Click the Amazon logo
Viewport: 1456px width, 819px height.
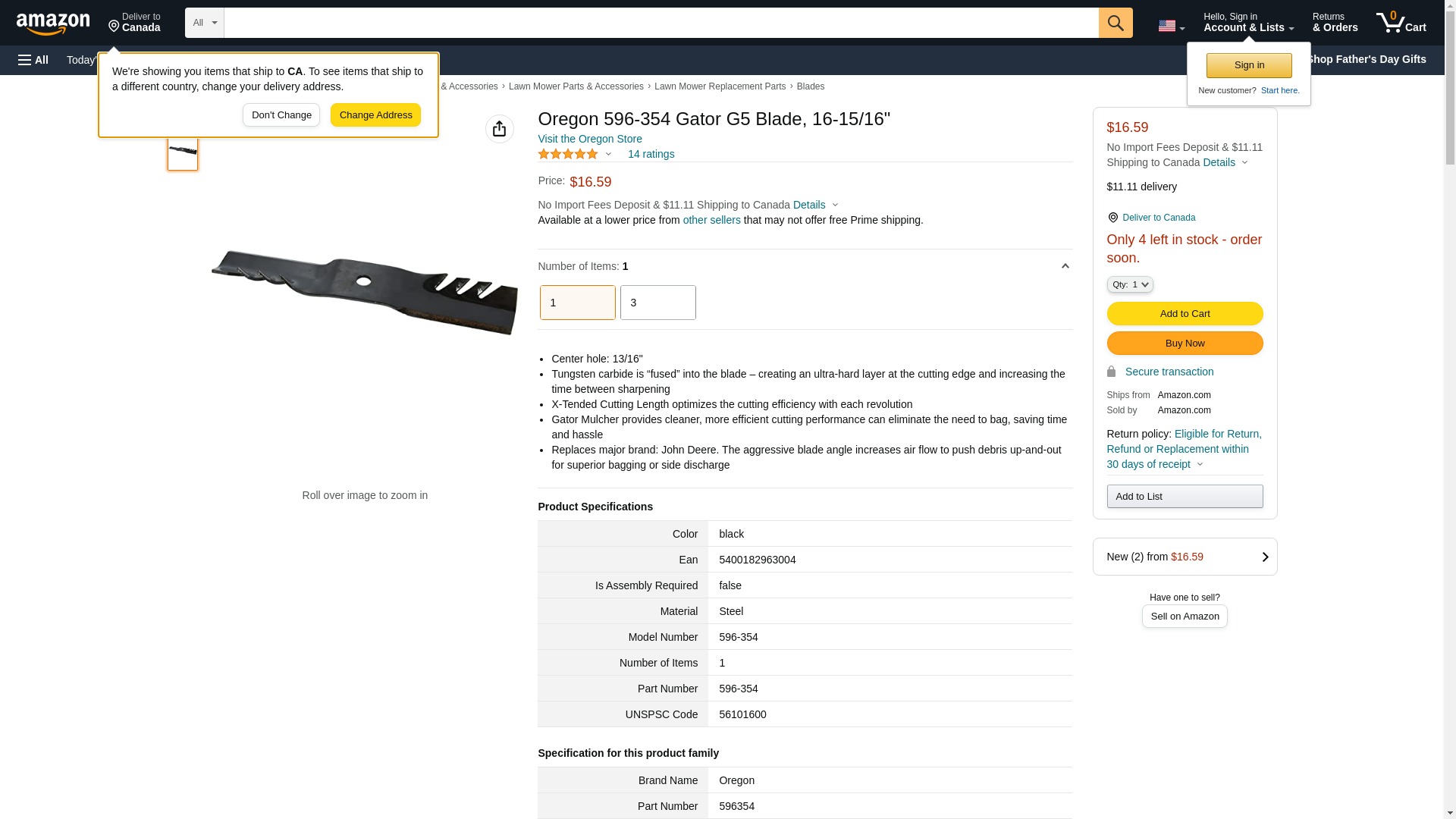pos(53,24)
